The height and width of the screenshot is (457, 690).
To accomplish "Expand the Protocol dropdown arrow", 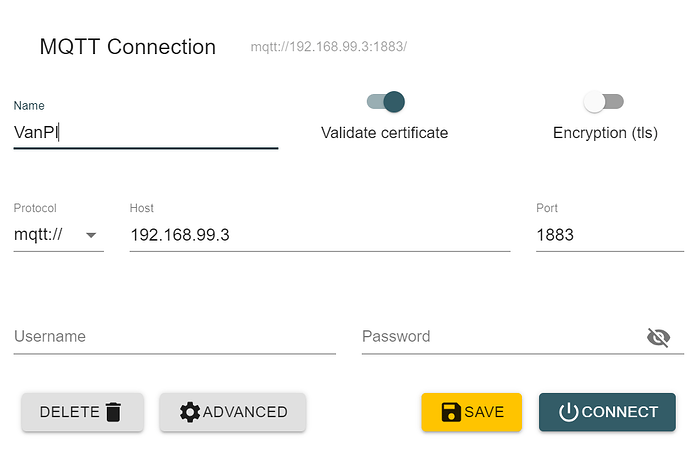I will coord(91,236).
